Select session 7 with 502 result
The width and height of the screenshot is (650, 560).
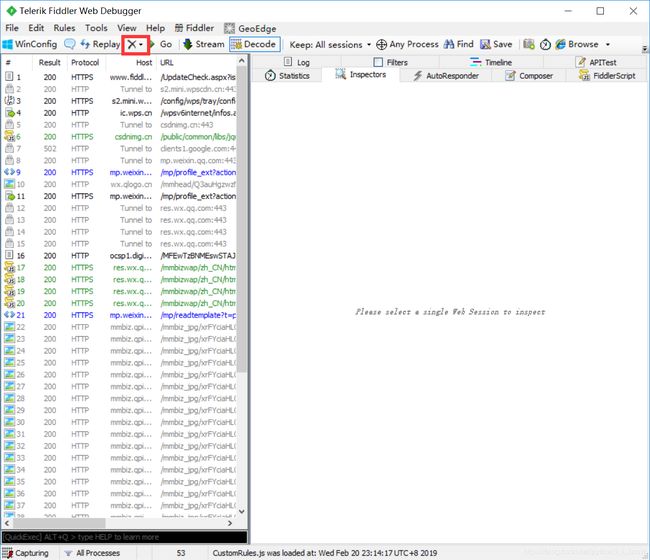pos(120,148)
